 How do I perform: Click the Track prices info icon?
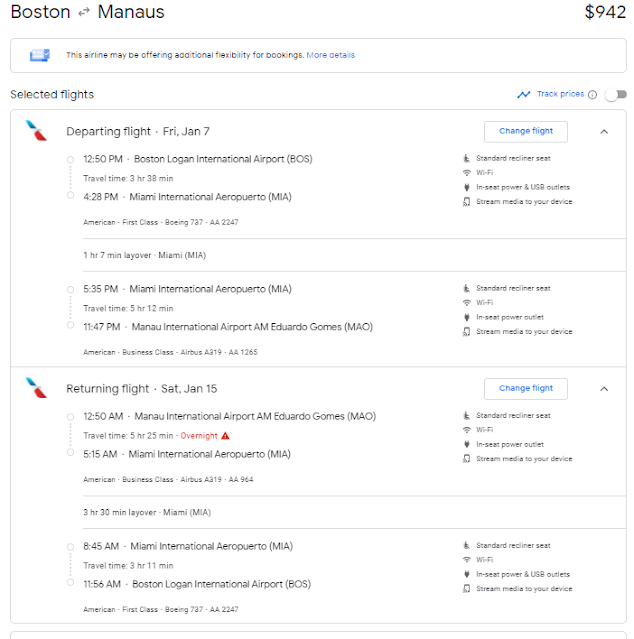[592, 95]
